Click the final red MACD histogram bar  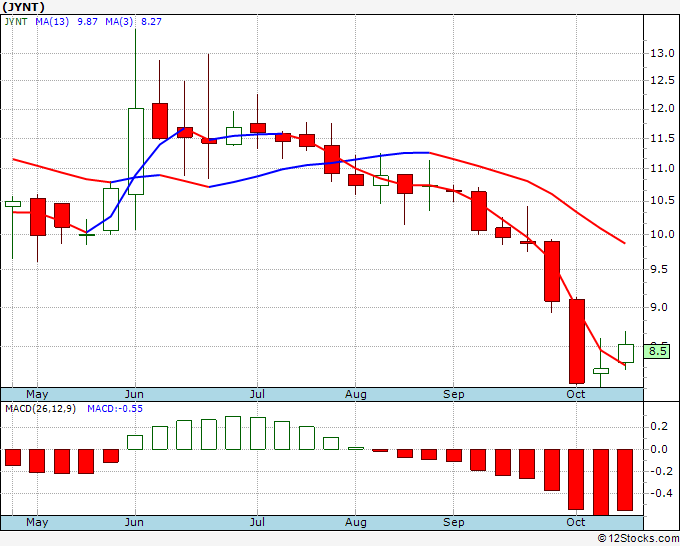[x=625, y=480]
